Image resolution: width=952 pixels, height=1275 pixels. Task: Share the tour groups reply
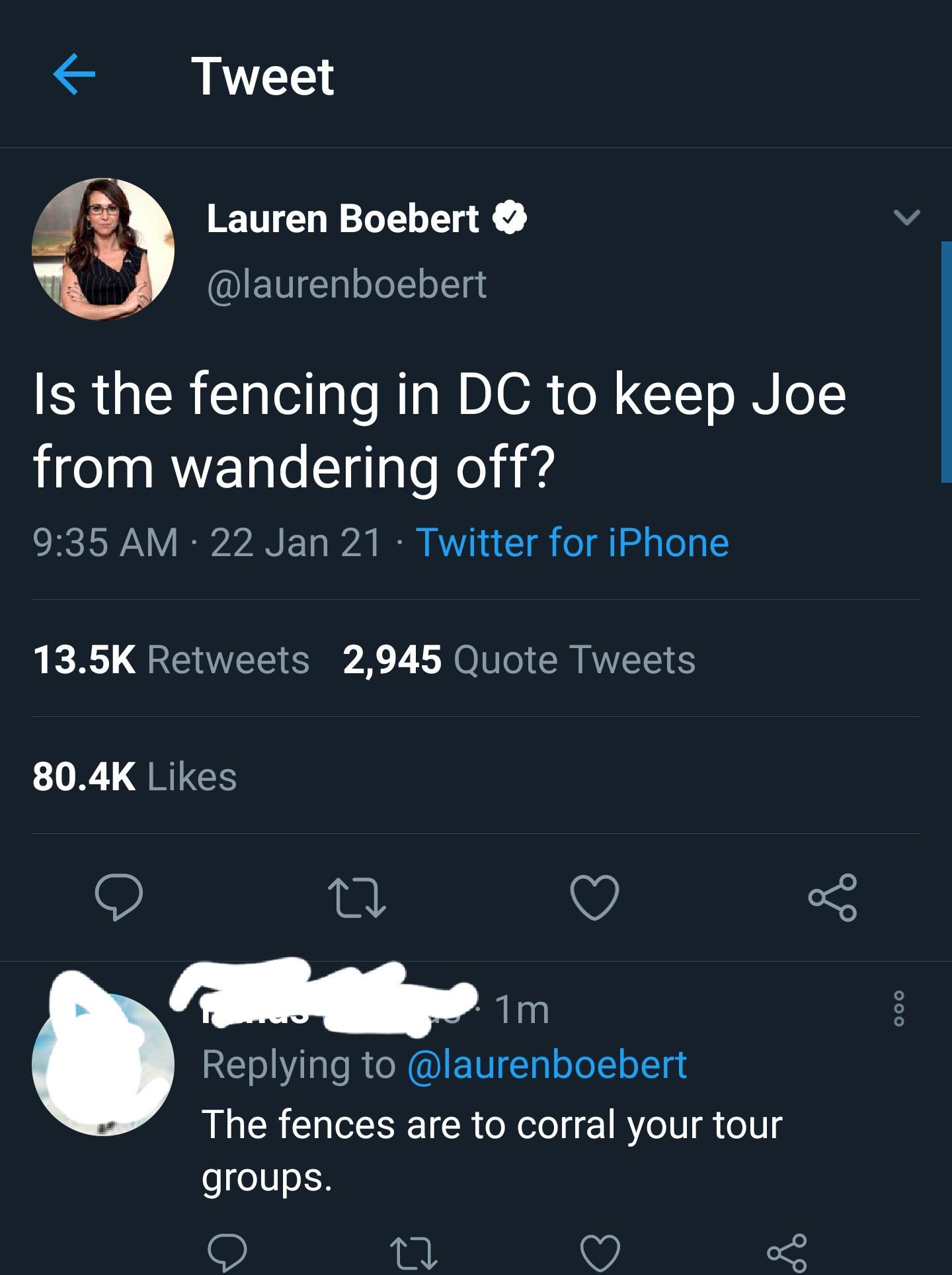point(787,1252)
